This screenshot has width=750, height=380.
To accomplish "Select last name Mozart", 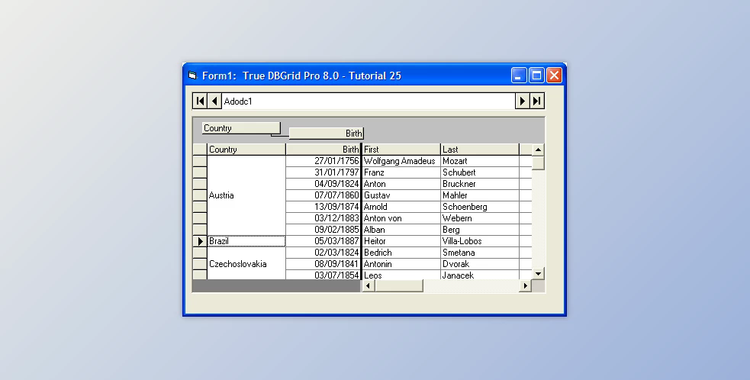I will pyautogui.click(x=480, y=161).
